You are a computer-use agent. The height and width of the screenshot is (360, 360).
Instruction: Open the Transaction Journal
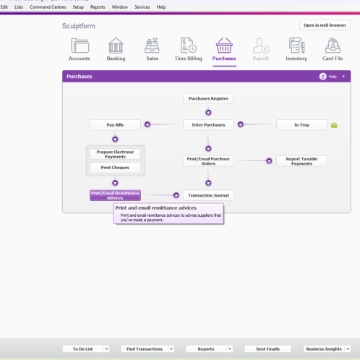pyautogui.click(x=208, y=195)
